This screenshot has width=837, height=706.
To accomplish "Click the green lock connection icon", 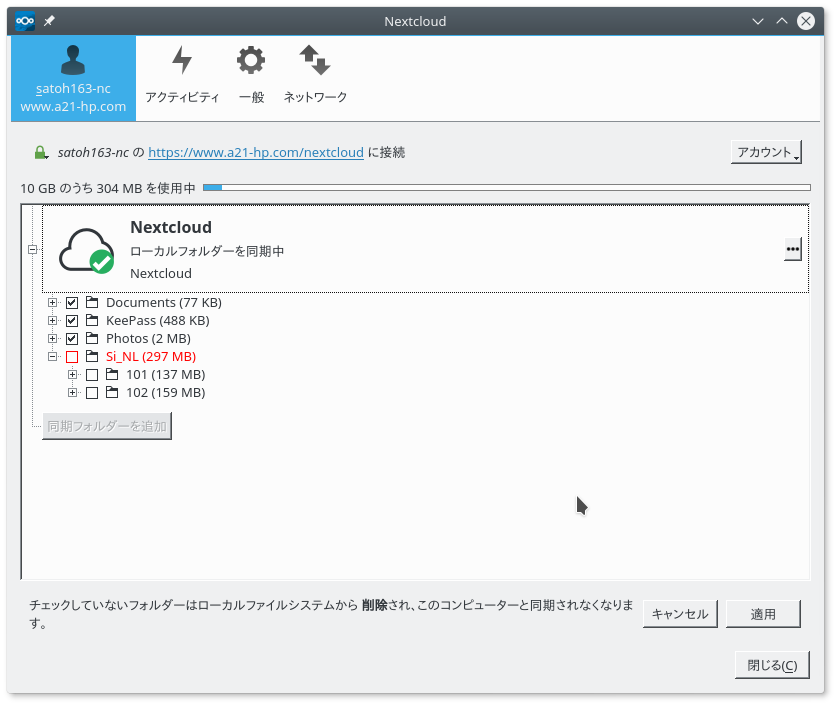I will tap(41, 153).
